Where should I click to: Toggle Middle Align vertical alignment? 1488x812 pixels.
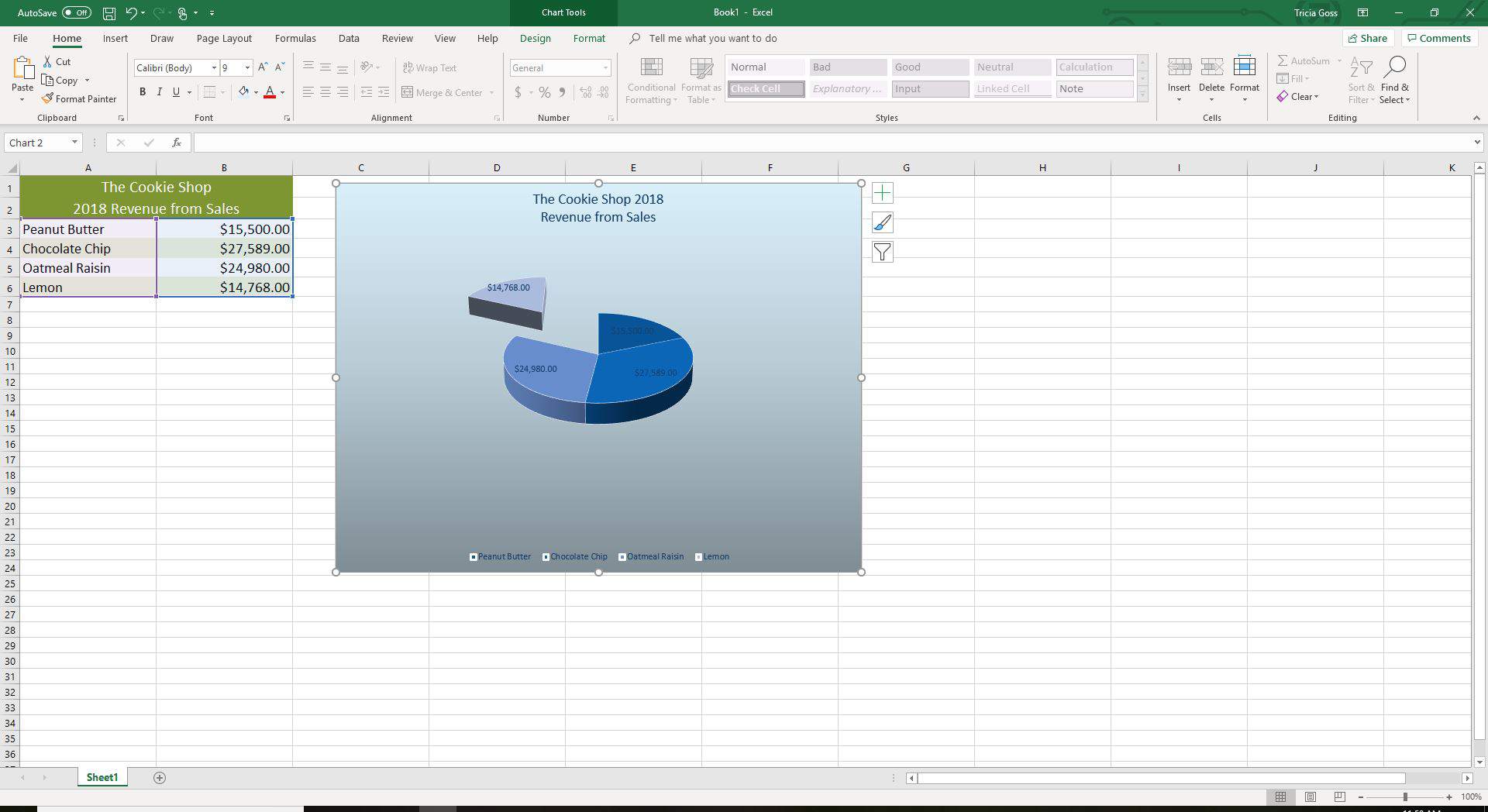[x=325, y=67]
